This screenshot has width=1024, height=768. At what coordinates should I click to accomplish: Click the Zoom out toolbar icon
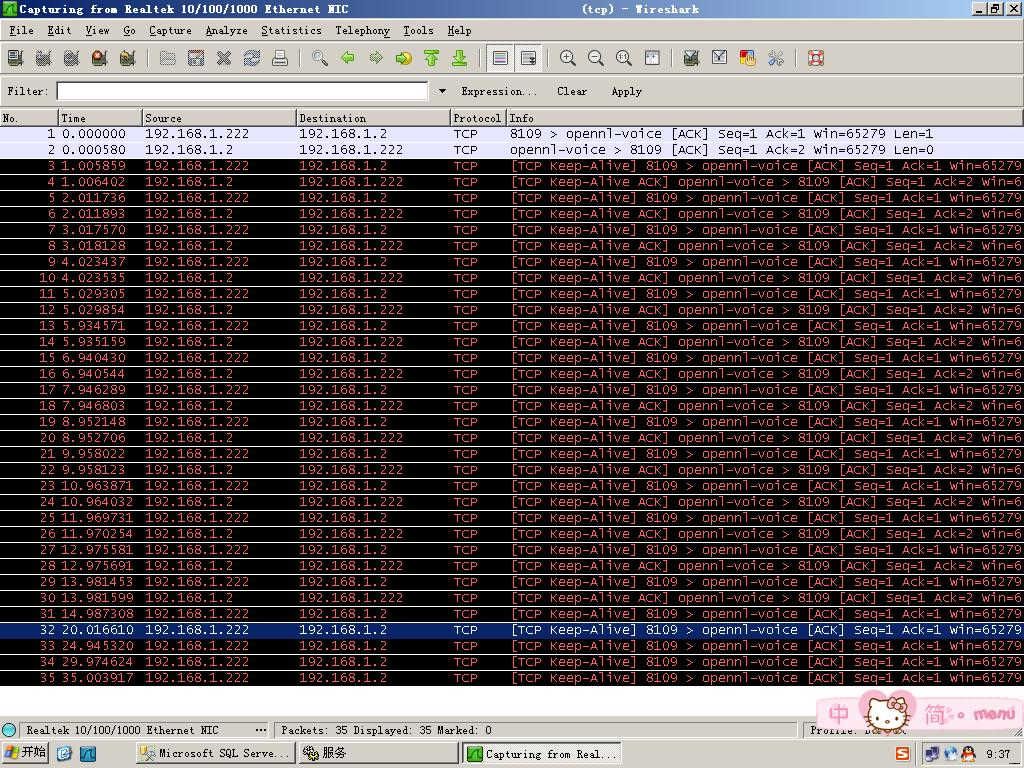coord(596,59)
